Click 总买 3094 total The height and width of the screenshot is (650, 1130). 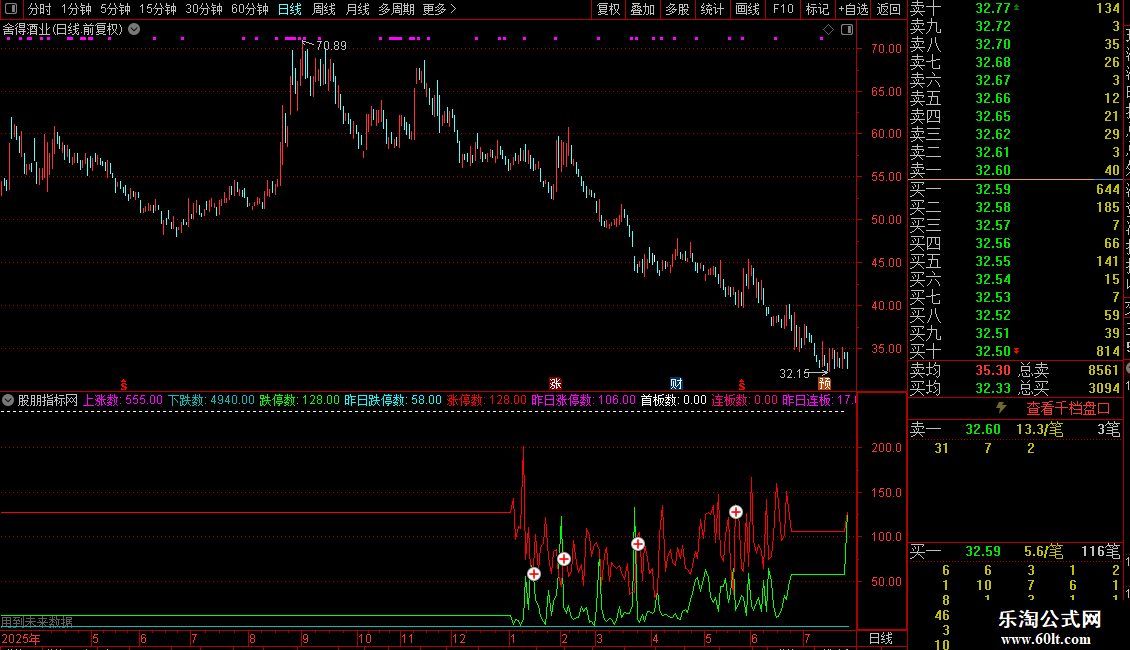click(1069, 388)
